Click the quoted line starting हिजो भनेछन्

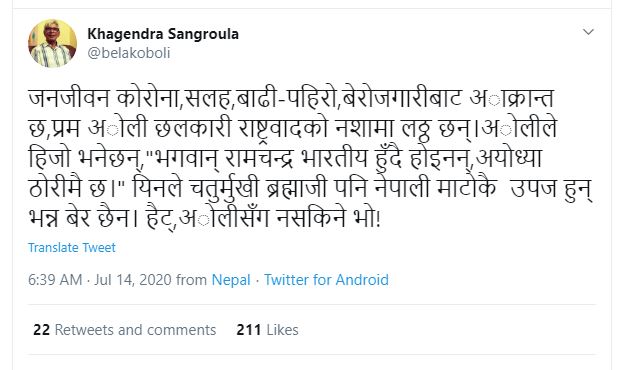pyautogui.click(x=285, y=157)
